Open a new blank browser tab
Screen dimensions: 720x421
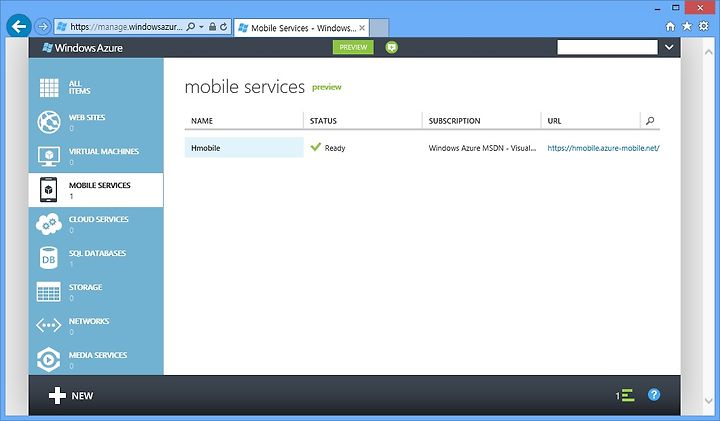(379, 28)
